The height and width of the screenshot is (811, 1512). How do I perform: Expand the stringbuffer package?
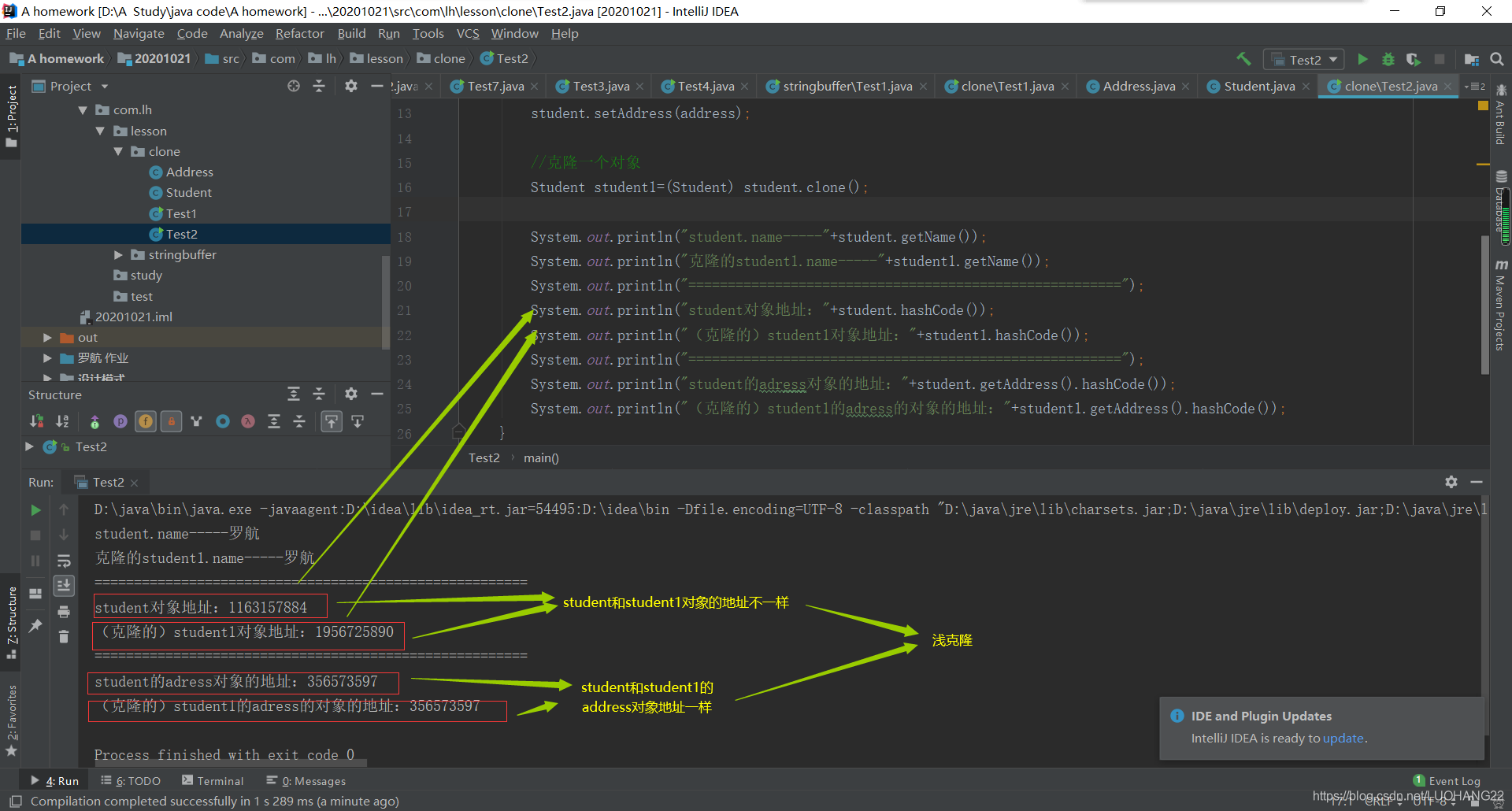(x=118, y=254)
